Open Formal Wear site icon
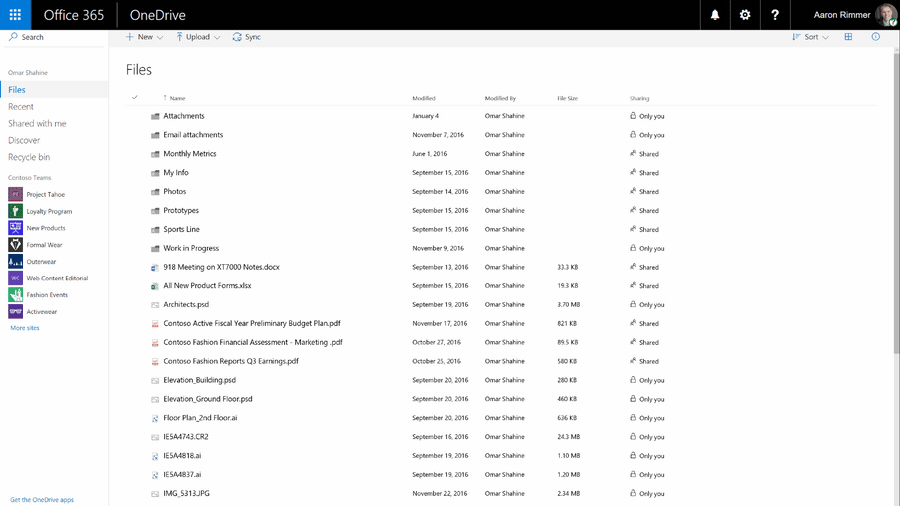The image size is (900, 506). (15, 244)
